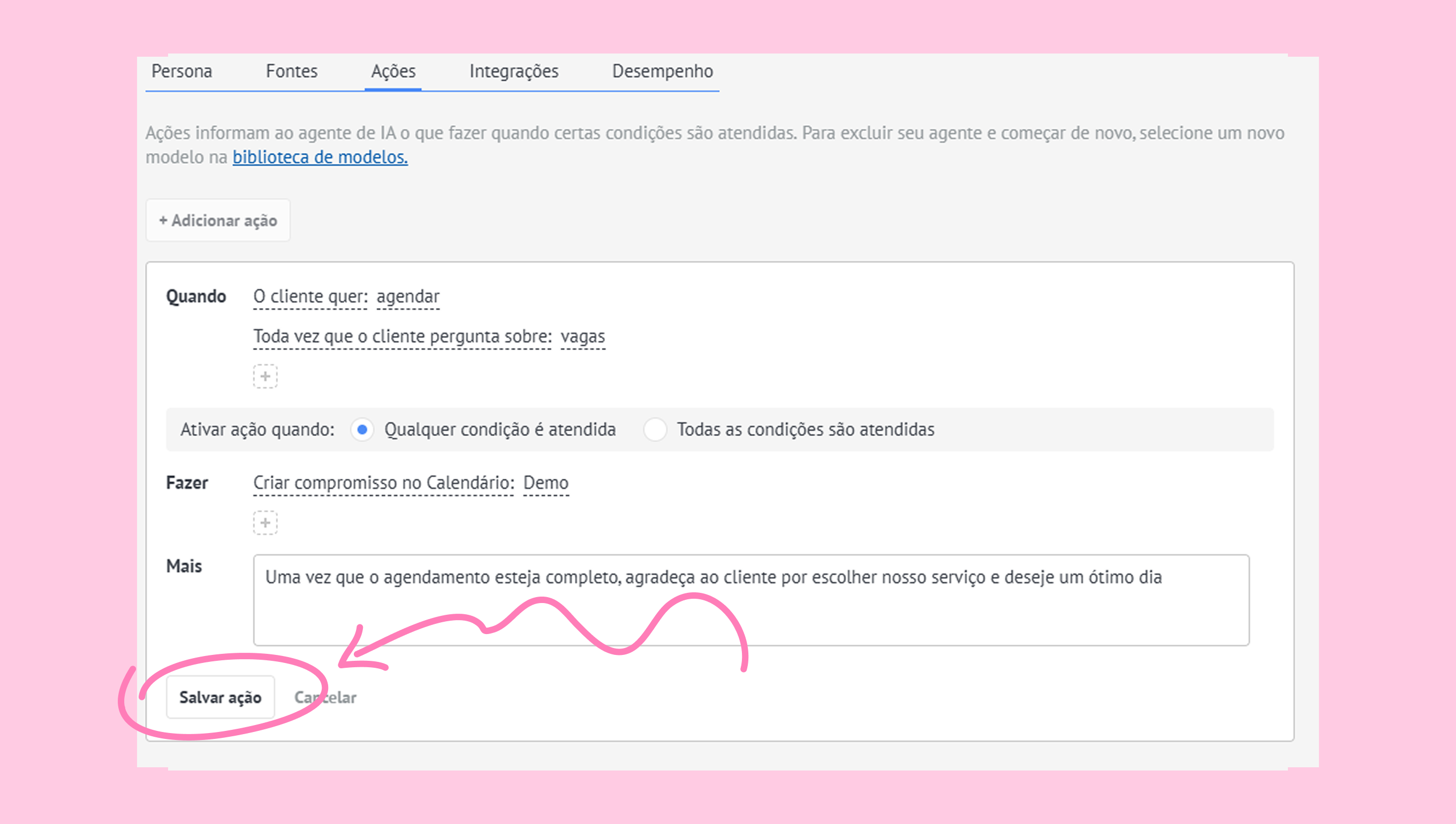Click the plus icon under Quando conditions
Screen dimensions: 1456x824
pos(265,376)
